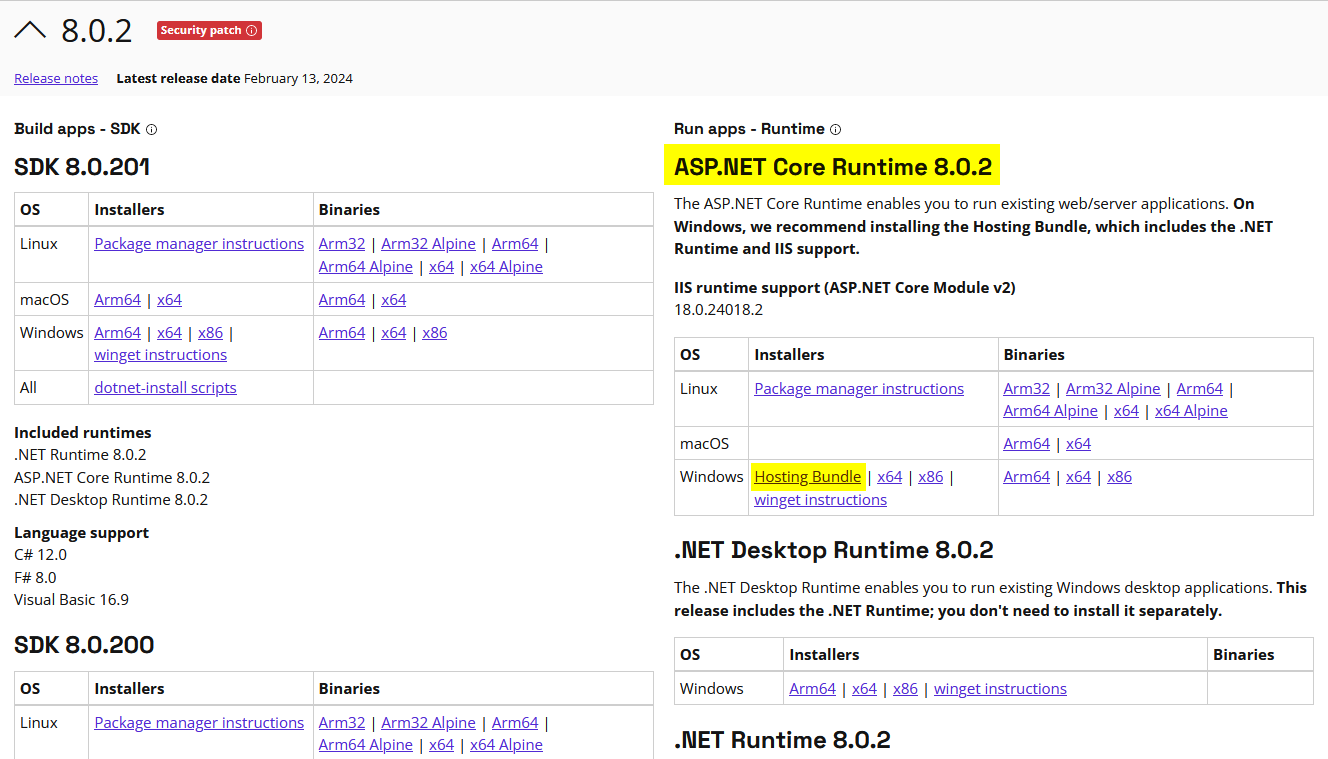The width and height of the screenshot is (1328, 759).
Task: Download ASP.NET Core Runtime macOS x64 binary
Action: [1078, 444]
